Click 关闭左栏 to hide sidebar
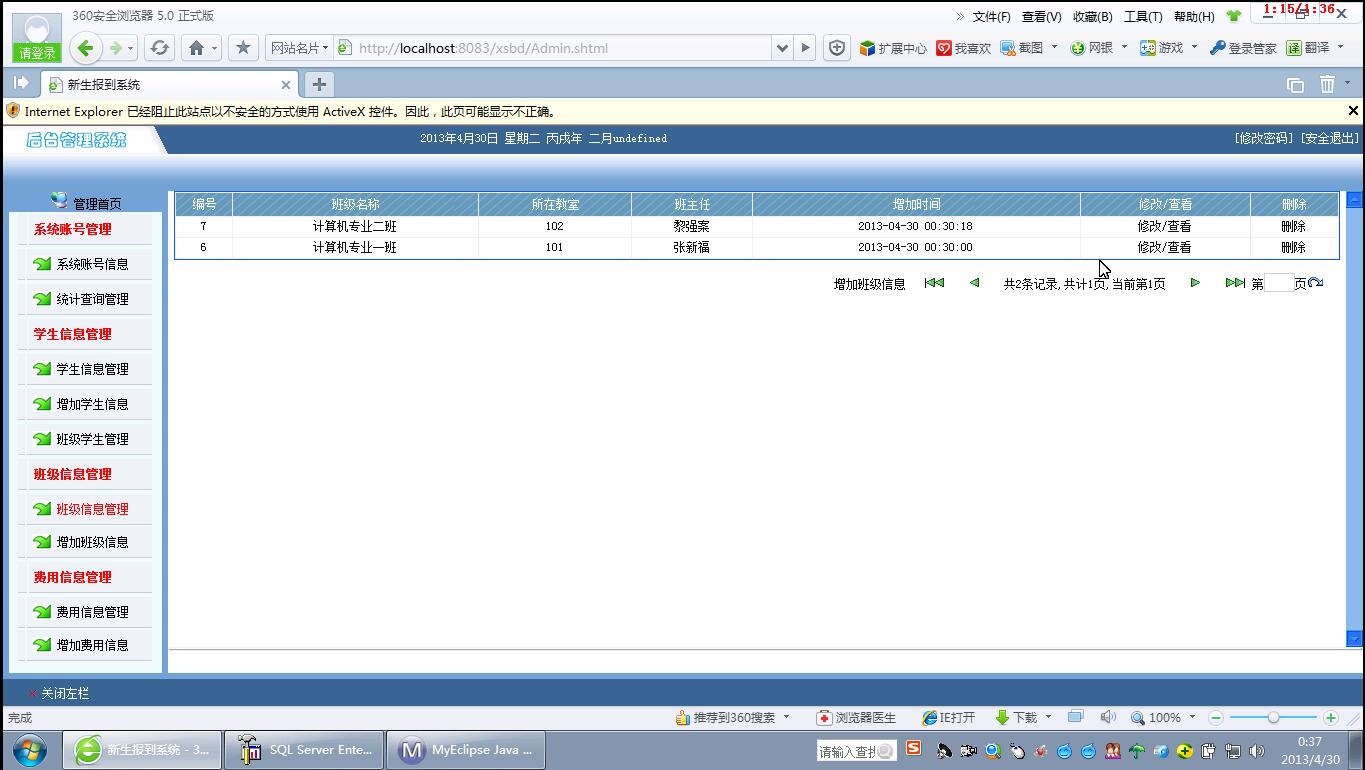The image size is (1365, 770). (65, 693)
